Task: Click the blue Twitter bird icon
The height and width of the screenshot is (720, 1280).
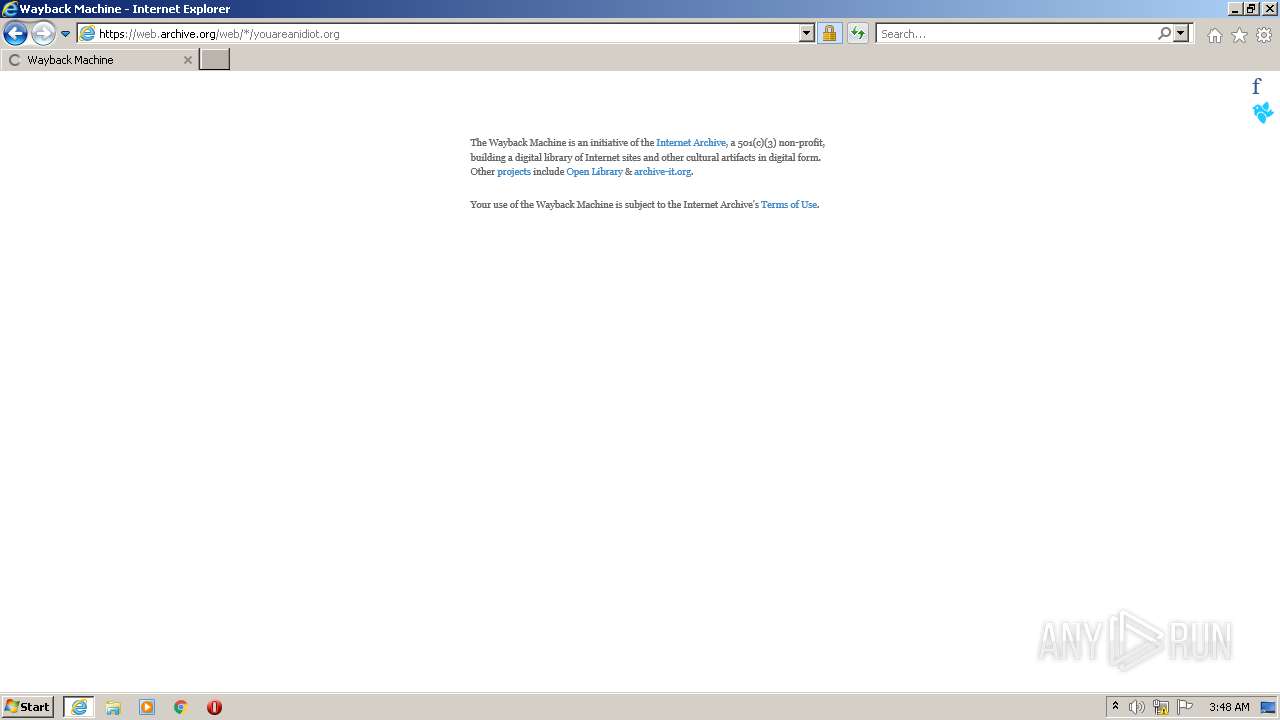Action: click(1263, 112)
